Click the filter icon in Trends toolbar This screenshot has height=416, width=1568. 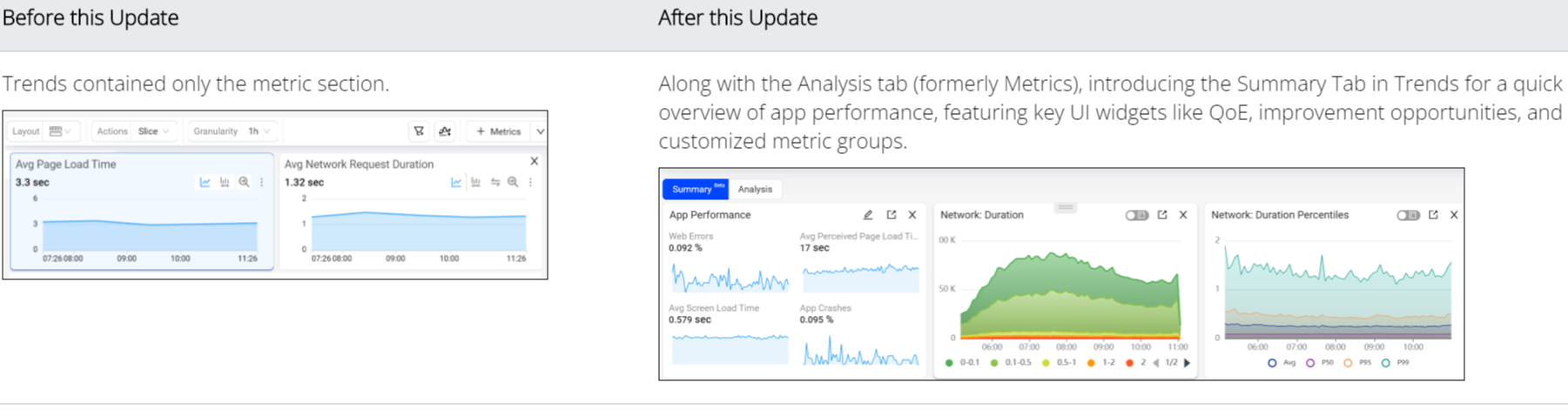[419, 131]
